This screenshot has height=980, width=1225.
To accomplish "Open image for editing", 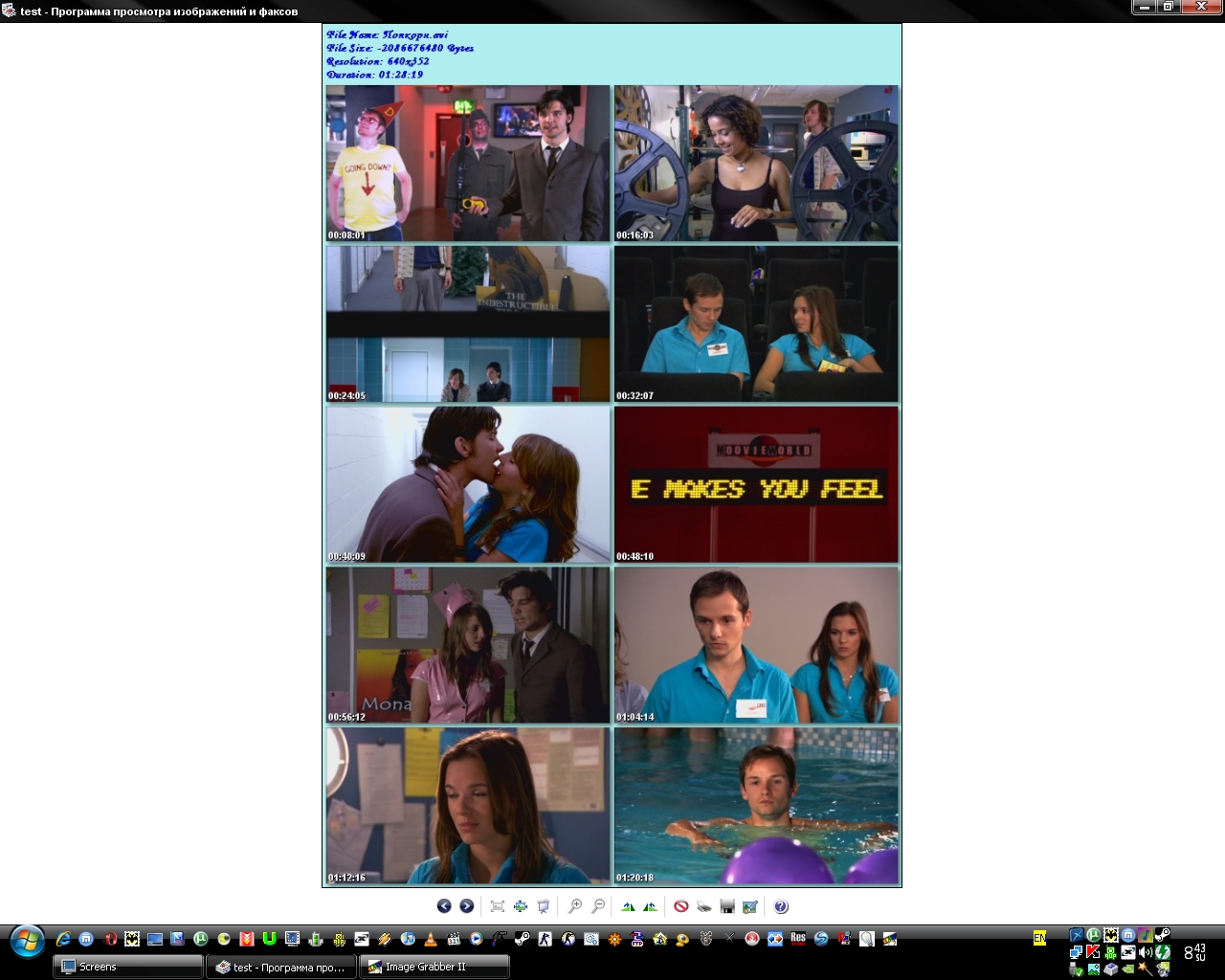I will pyautogui.click(x=750, y=906).
